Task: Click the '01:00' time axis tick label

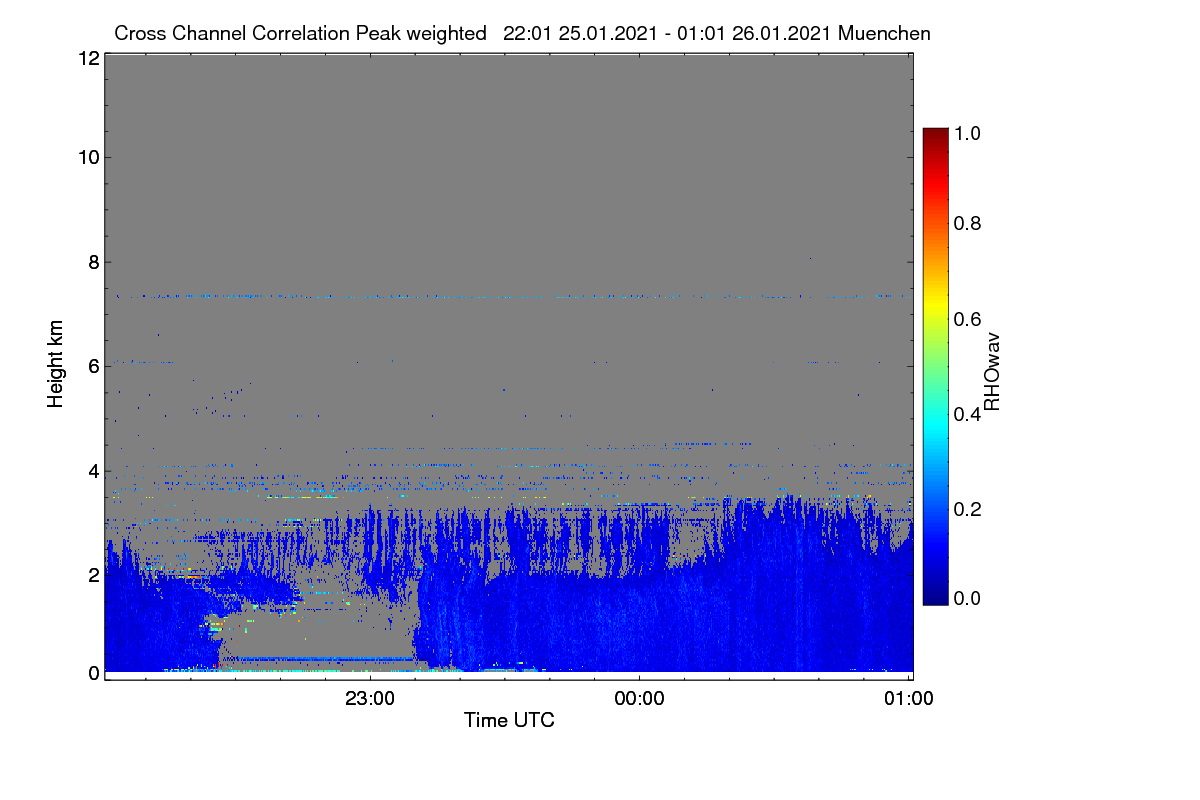Action: (x=909, y=699)
